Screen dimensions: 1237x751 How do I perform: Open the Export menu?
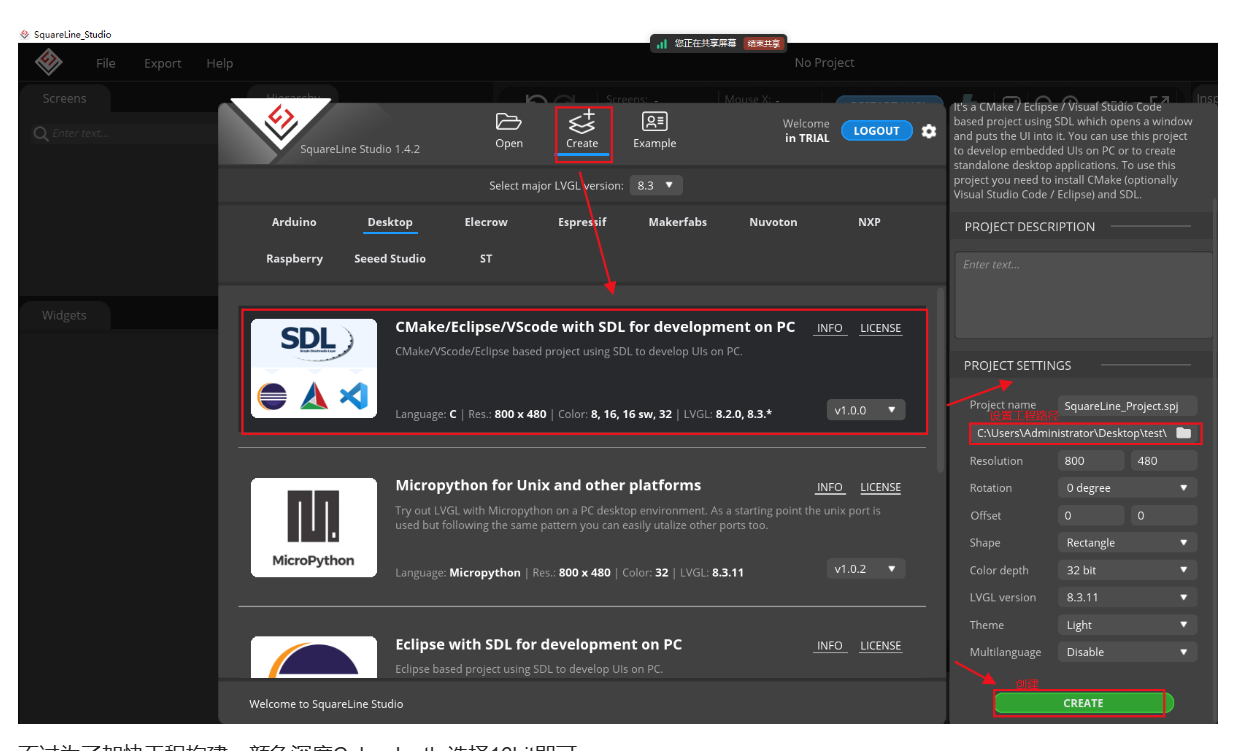tap(163, 63)
